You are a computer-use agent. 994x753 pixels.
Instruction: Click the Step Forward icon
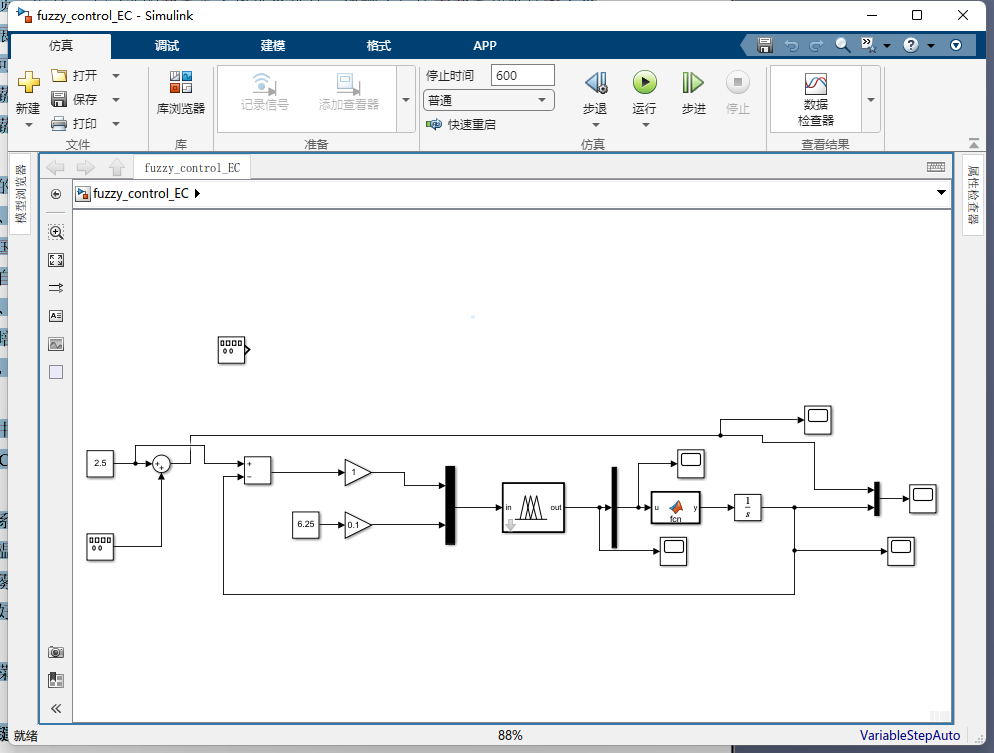(x=693, y=82)
